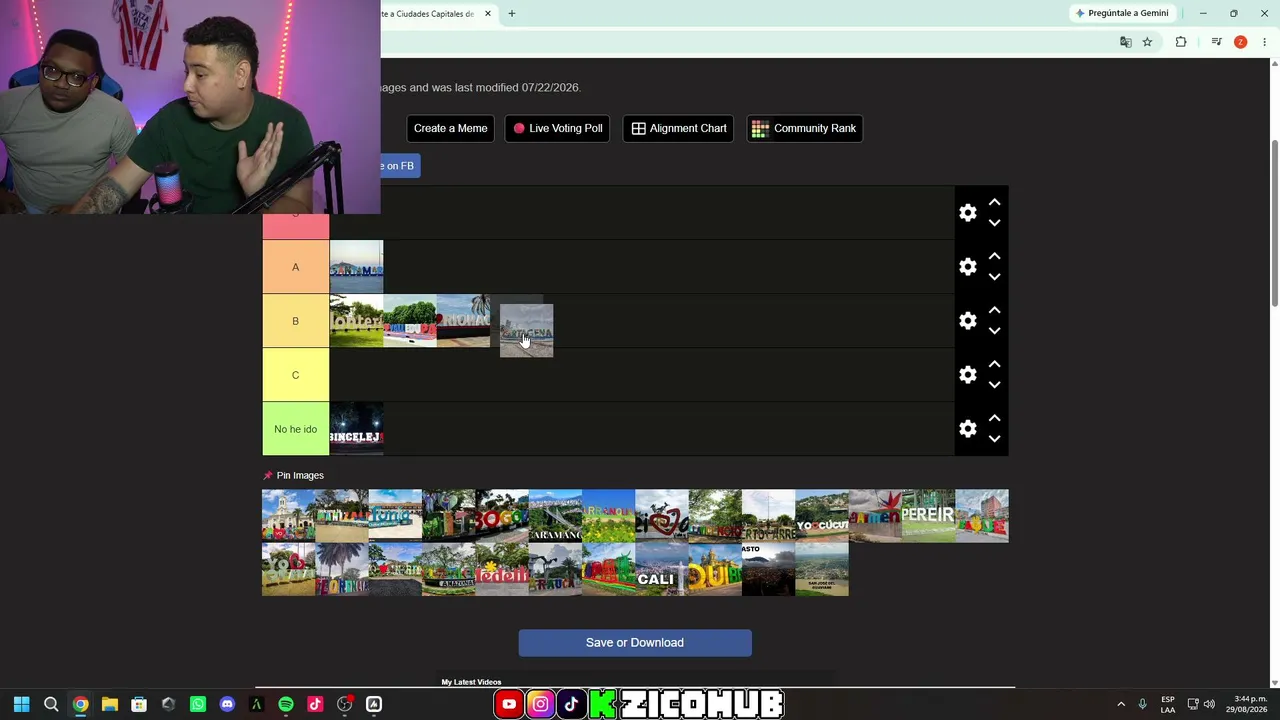The image size is (1280, 720).
Task: Pick the Quibdó image from the pool
Action: 715,569
